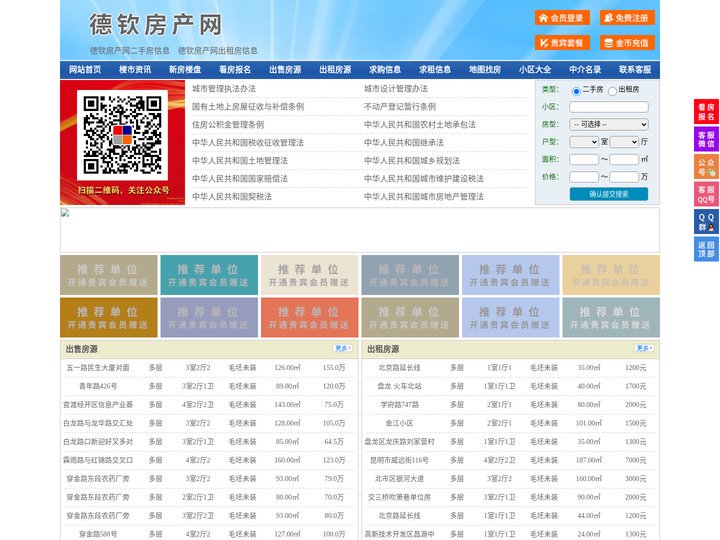Click the 免费注册 user icon button
This screenshot has width=720, height=540.
tap(627, 18)
